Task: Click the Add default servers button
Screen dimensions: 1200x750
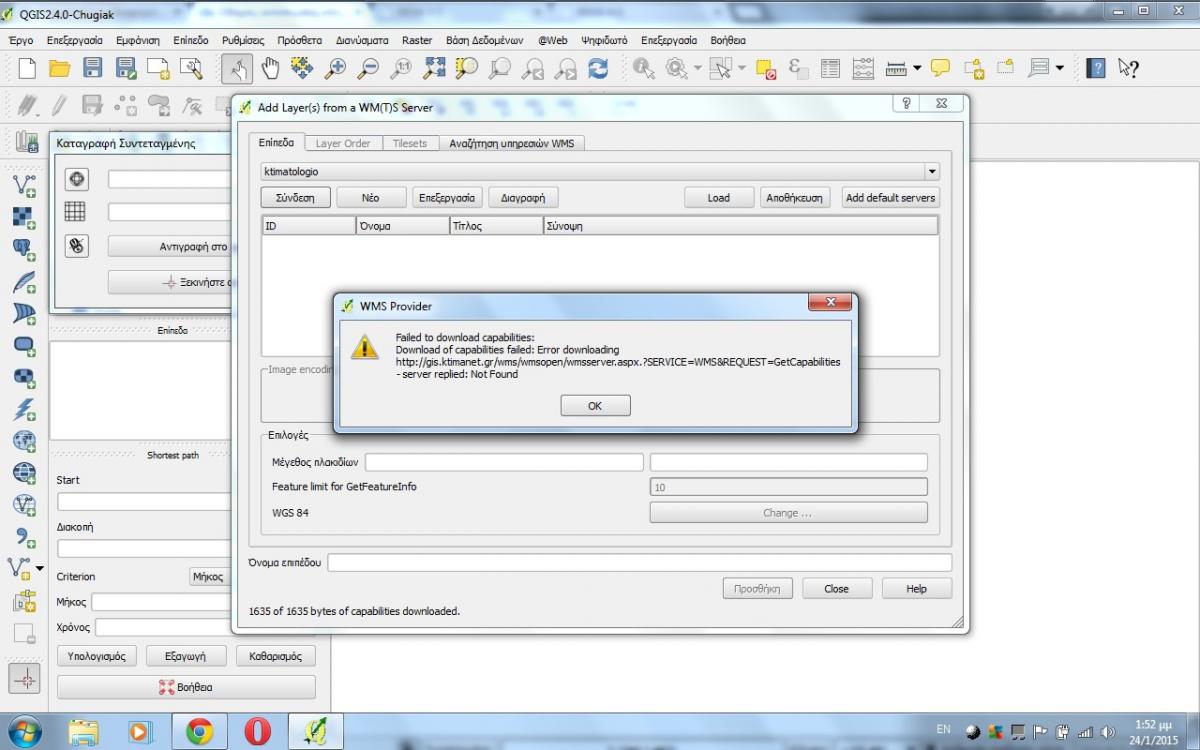Action: coord(890,198)
